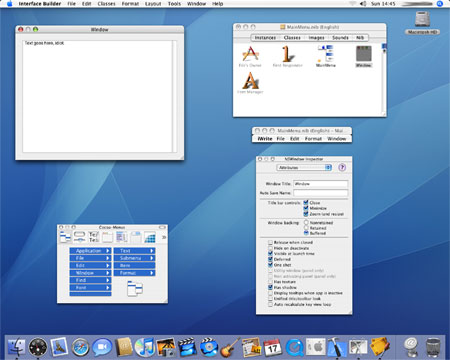
Task: Select the Retained backing radio button
Action: pos(306,228)
